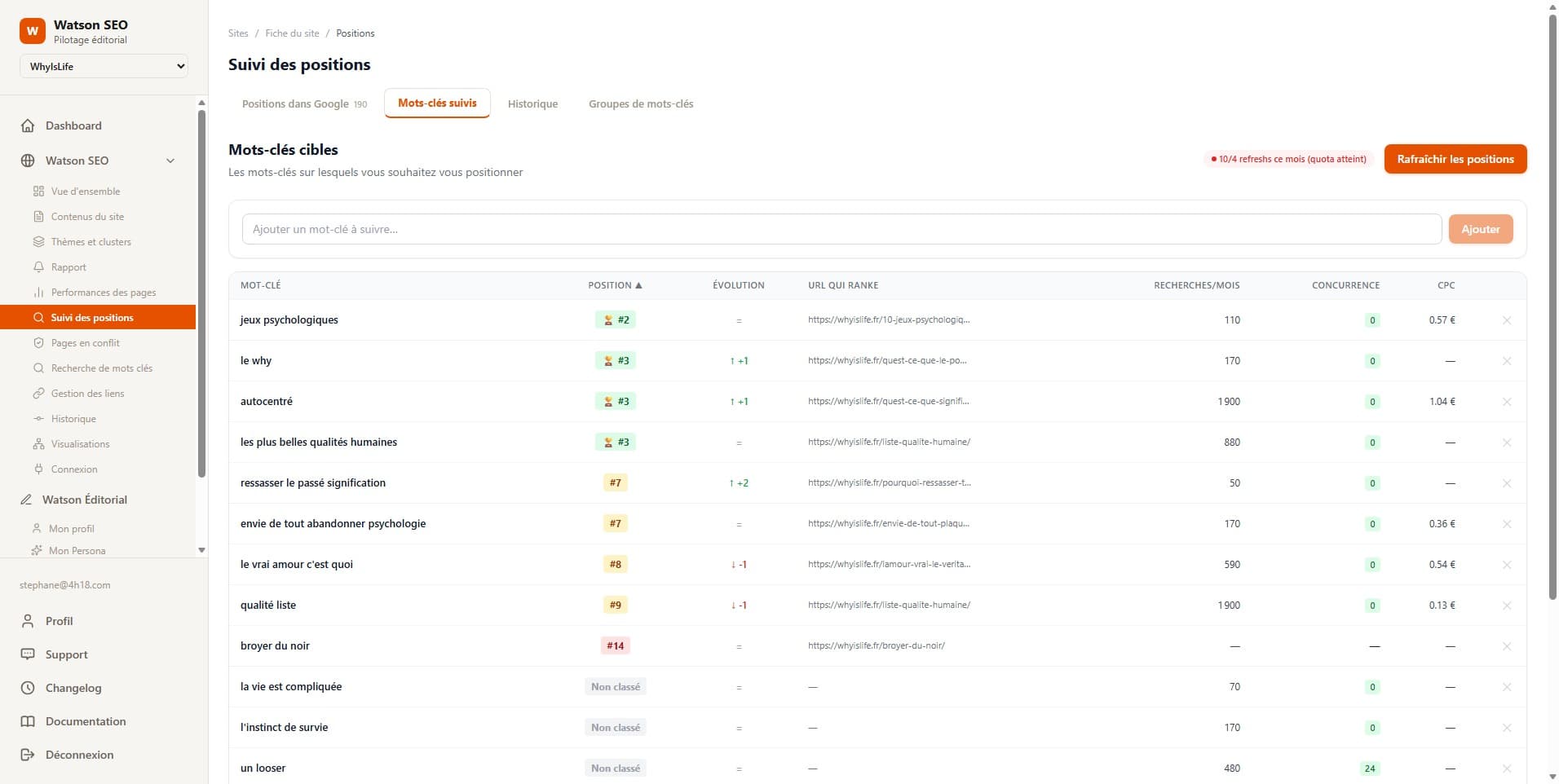Collapse the Watson SEO section chevron
Screen dimensions: 1559x784
(170, 161)
